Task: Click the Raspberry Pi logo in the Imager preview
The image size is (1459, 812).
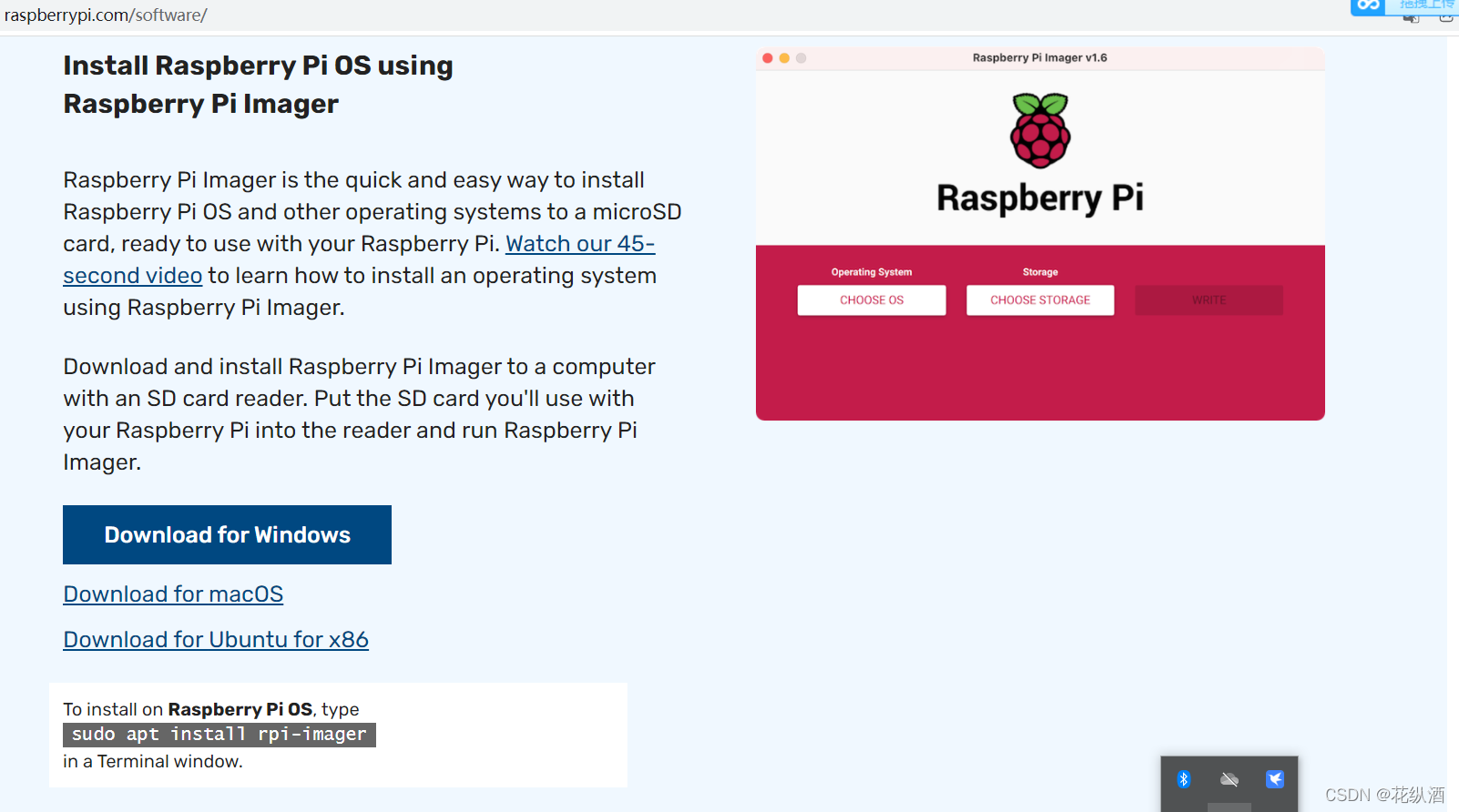Action: (x=1040, y=131)
